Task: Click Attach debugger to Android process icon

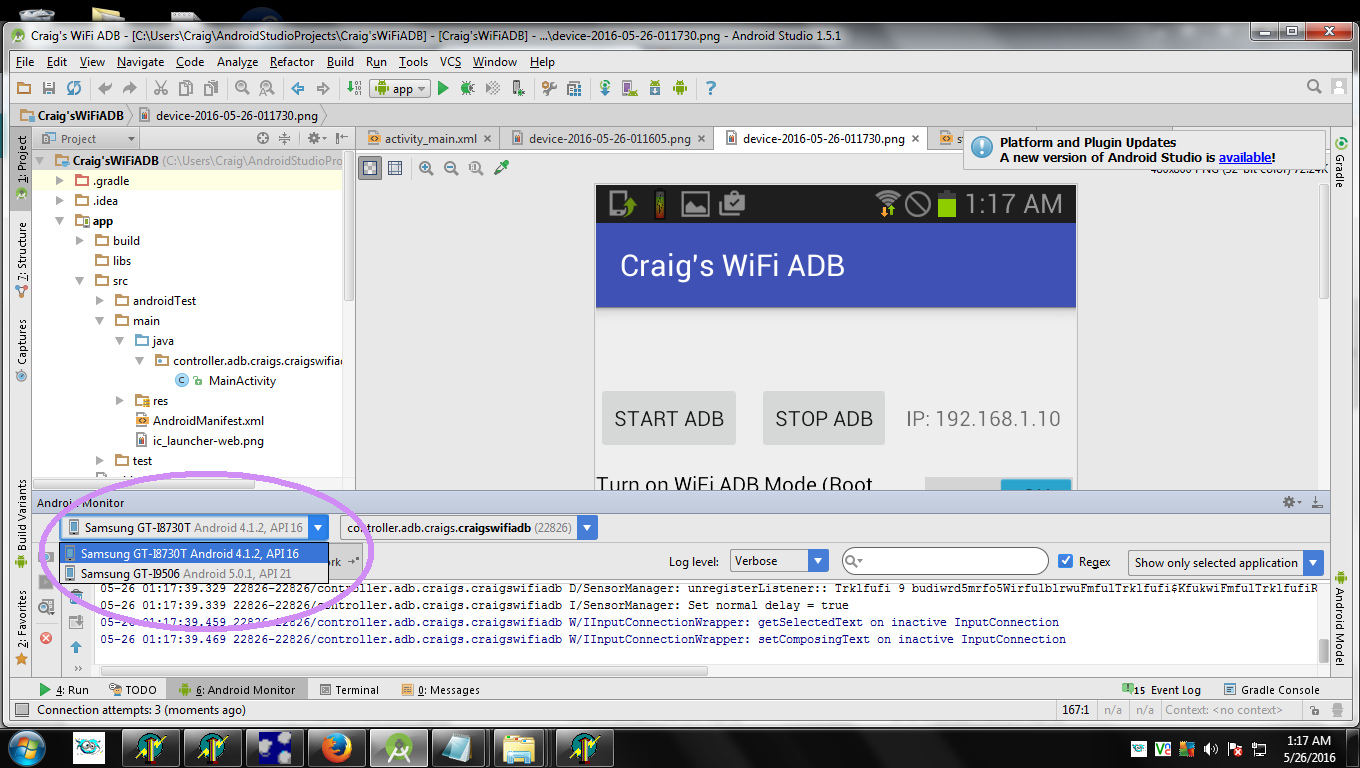Action: [519, 88]
